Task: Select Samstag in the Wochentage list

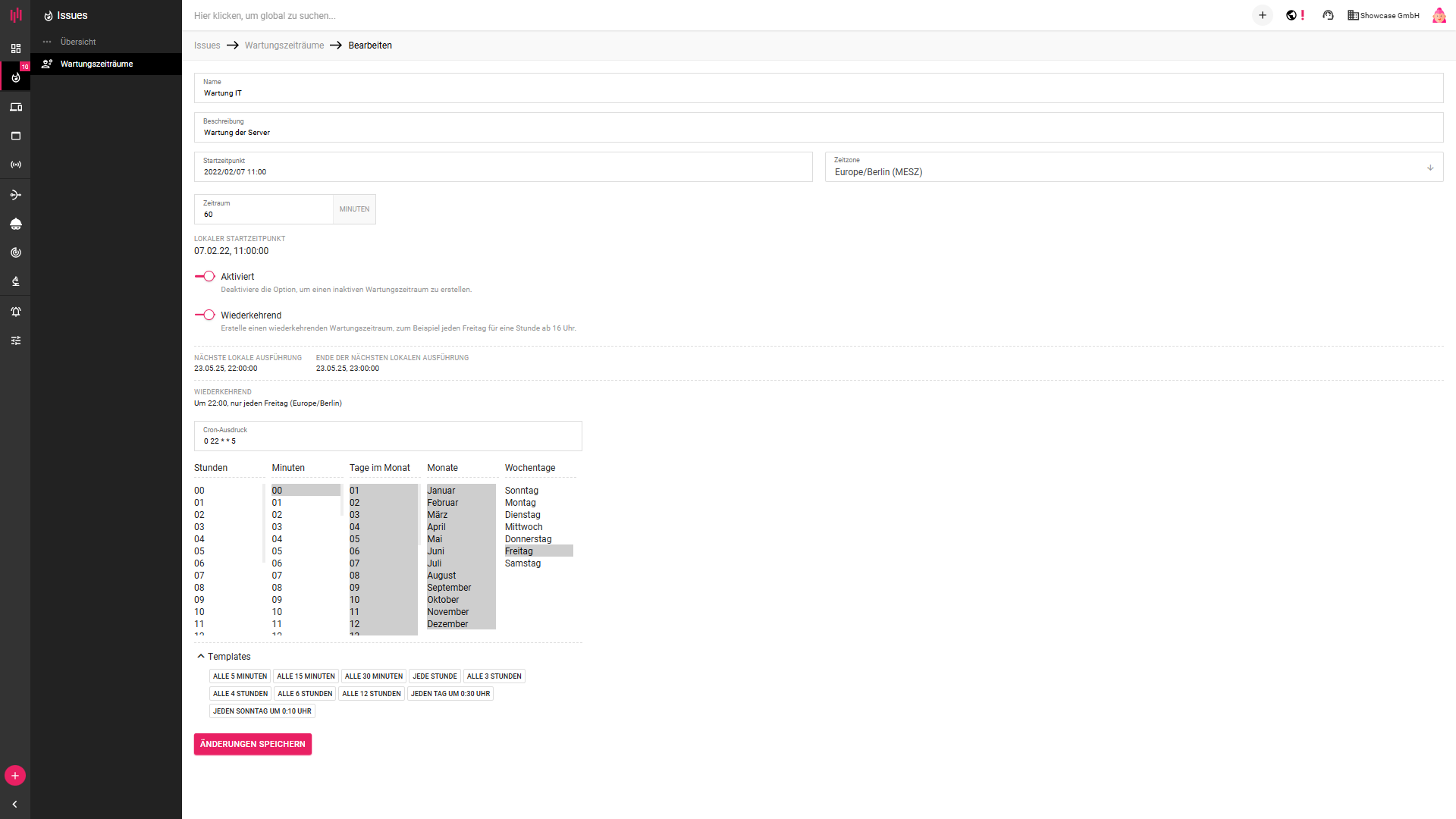Action: (x=522, y=563)
